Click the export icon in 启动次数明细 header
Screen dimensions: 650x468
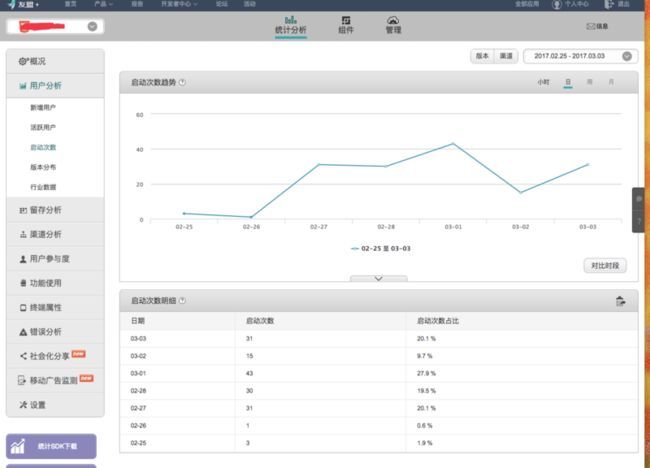[x=620, y=301]
